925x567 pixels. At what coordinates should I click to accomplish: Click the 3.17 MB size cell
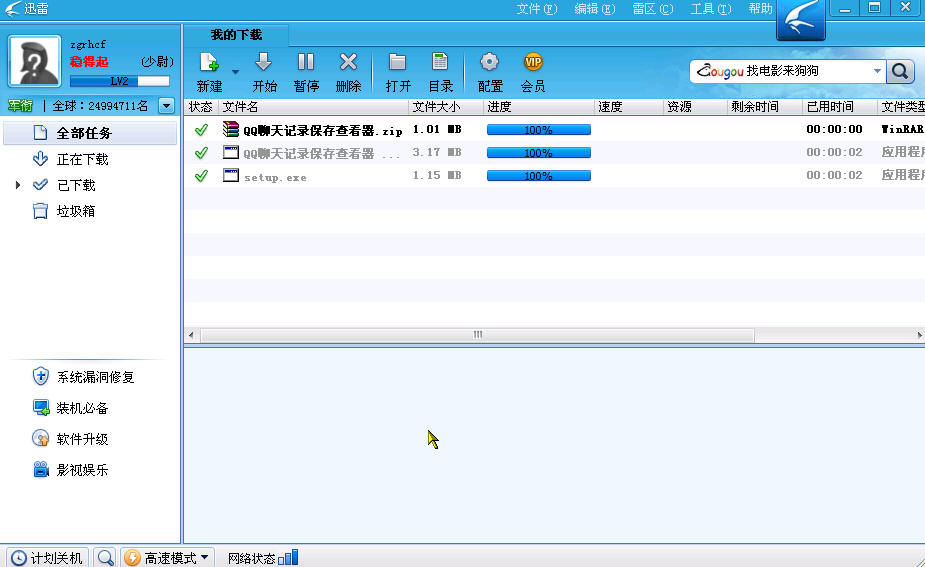click(437, 152)
